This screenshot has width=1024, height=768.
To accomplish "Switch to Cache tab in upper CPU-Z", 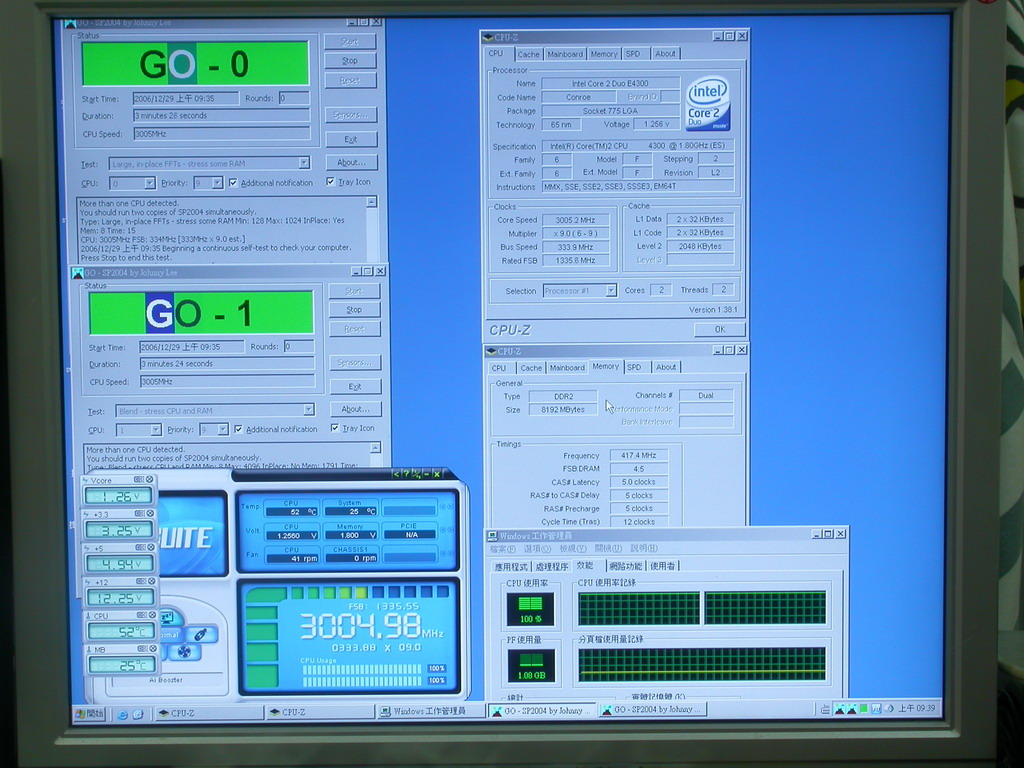I will (528, 54).
